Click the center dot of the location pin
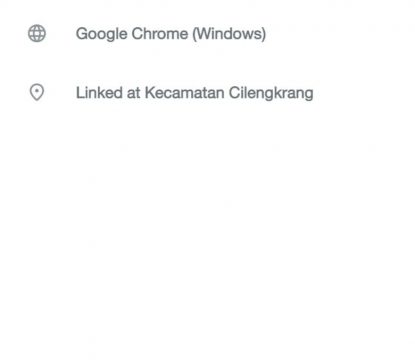Screen dimensions: 415x360 pyautogui.click(x=37, y=91)
